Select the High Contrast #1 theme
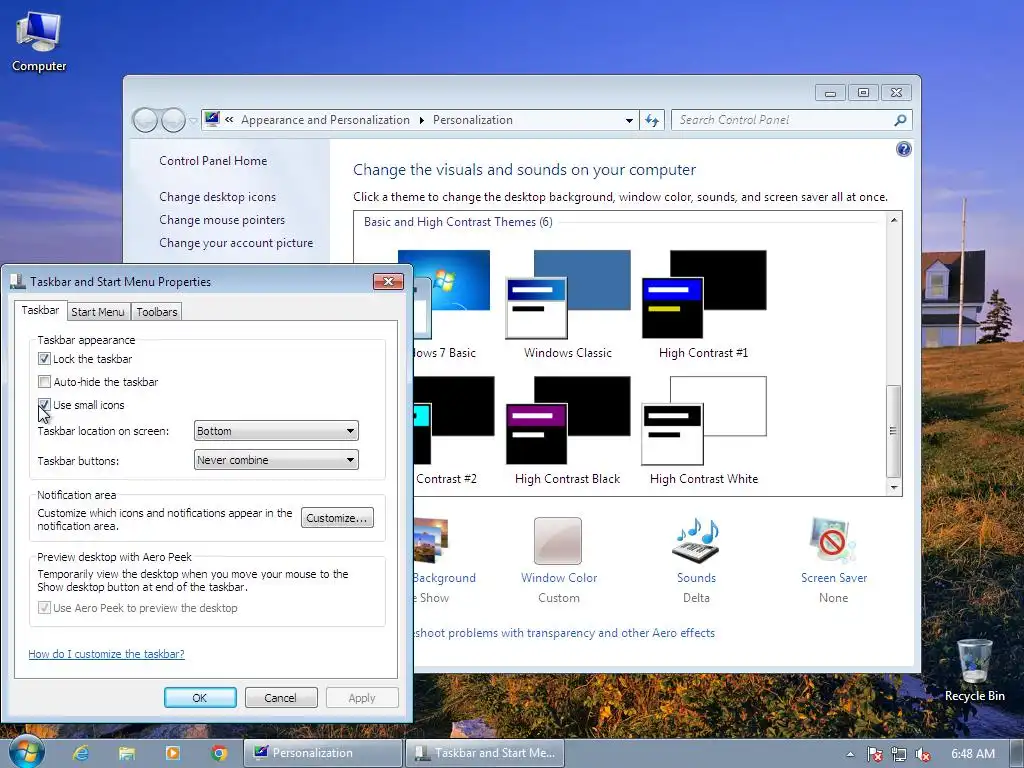The width and height of the screenshot is (1024, 768). [703, 304]
